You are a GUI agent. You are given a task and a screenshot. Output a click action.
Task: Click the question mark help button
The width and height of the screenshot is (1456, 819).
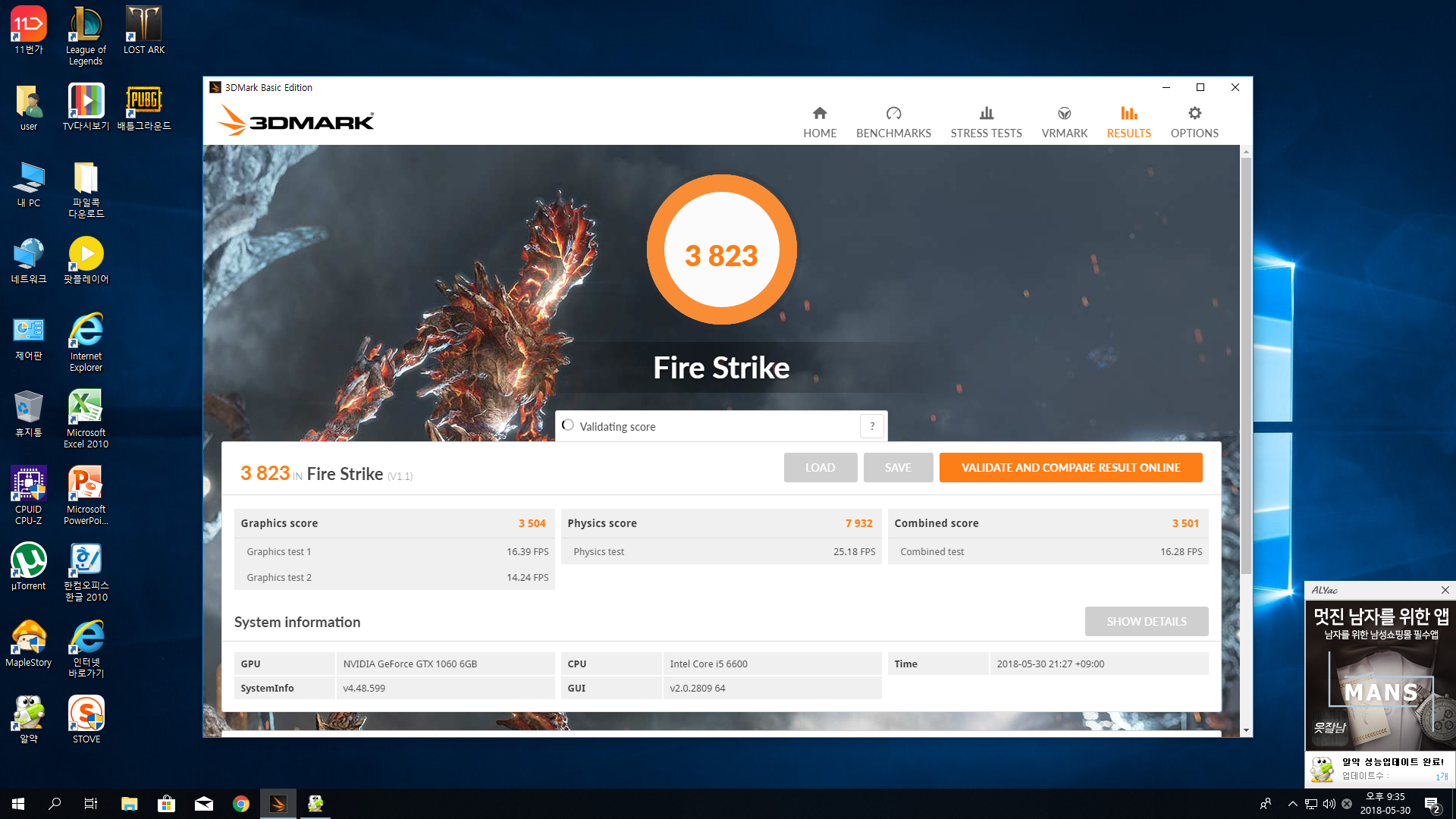872,426
